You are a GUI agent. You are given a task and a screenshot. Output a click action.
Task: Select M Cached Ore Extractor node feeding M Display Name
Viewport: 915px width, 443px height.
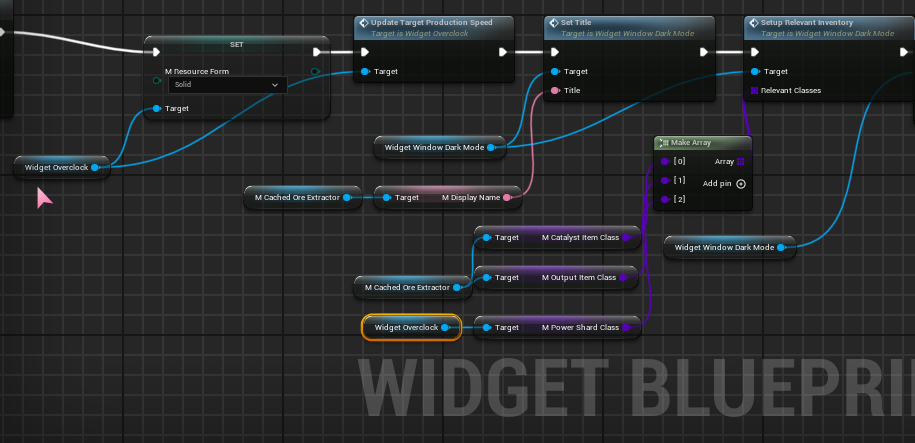pos(302,198)
